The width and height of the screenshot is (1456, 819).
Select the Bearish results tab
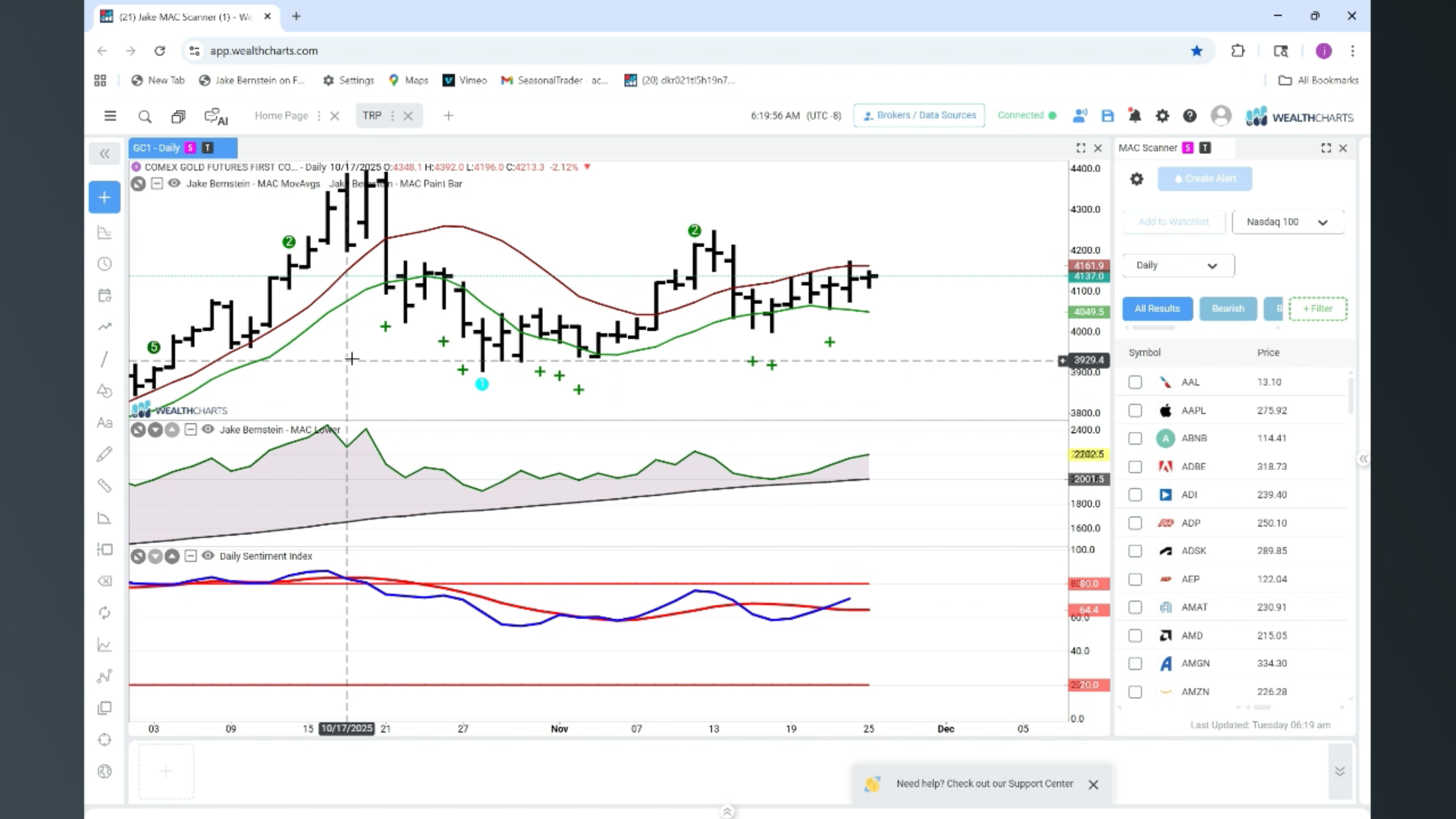1228,309
